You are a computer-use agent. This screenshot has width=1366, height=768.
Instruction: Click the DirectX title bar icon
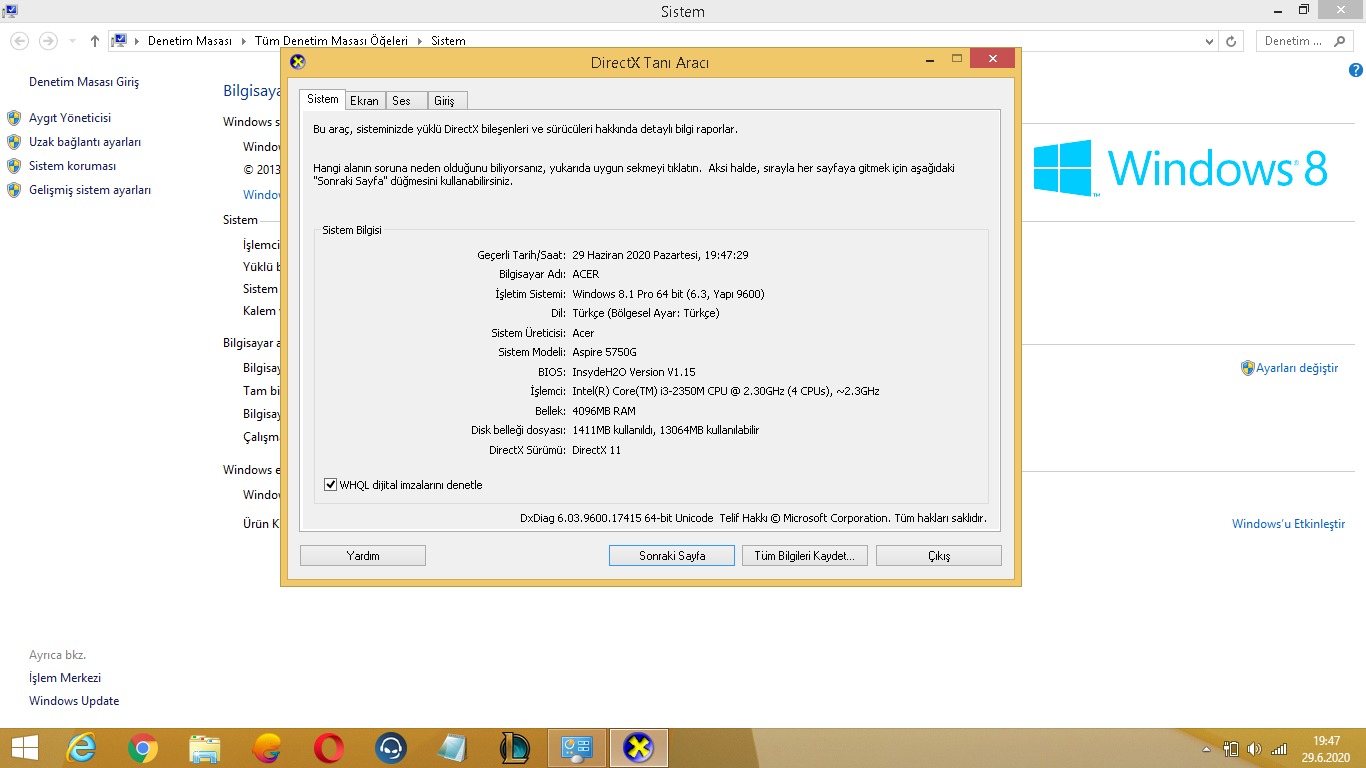297,62
